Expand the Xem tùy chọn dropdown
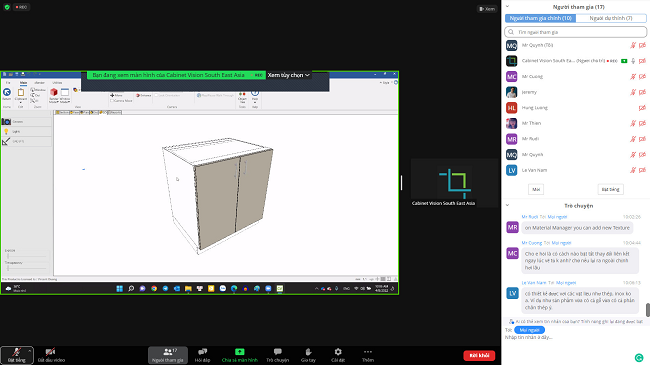Viewport: 650px width, 365px height. [x=289, y=75]
